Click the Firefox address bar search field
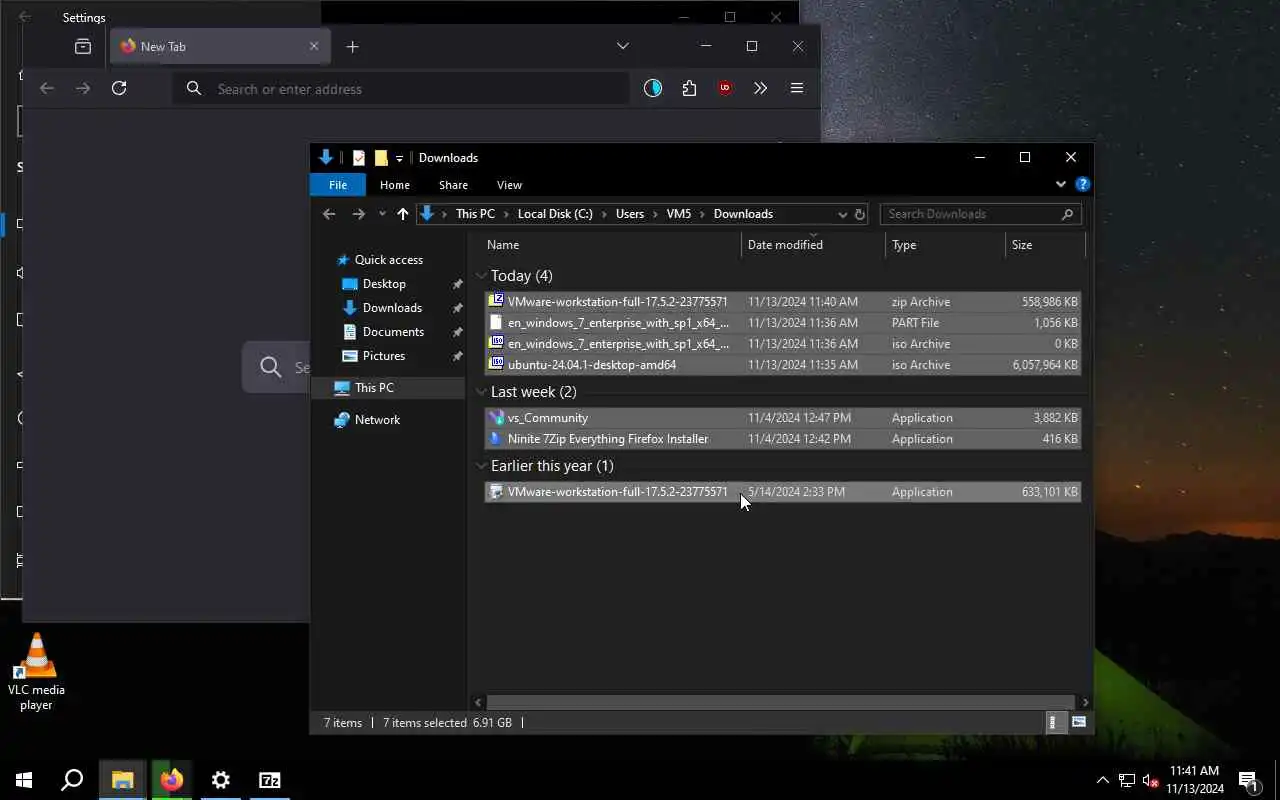 (x=401, y=89)
